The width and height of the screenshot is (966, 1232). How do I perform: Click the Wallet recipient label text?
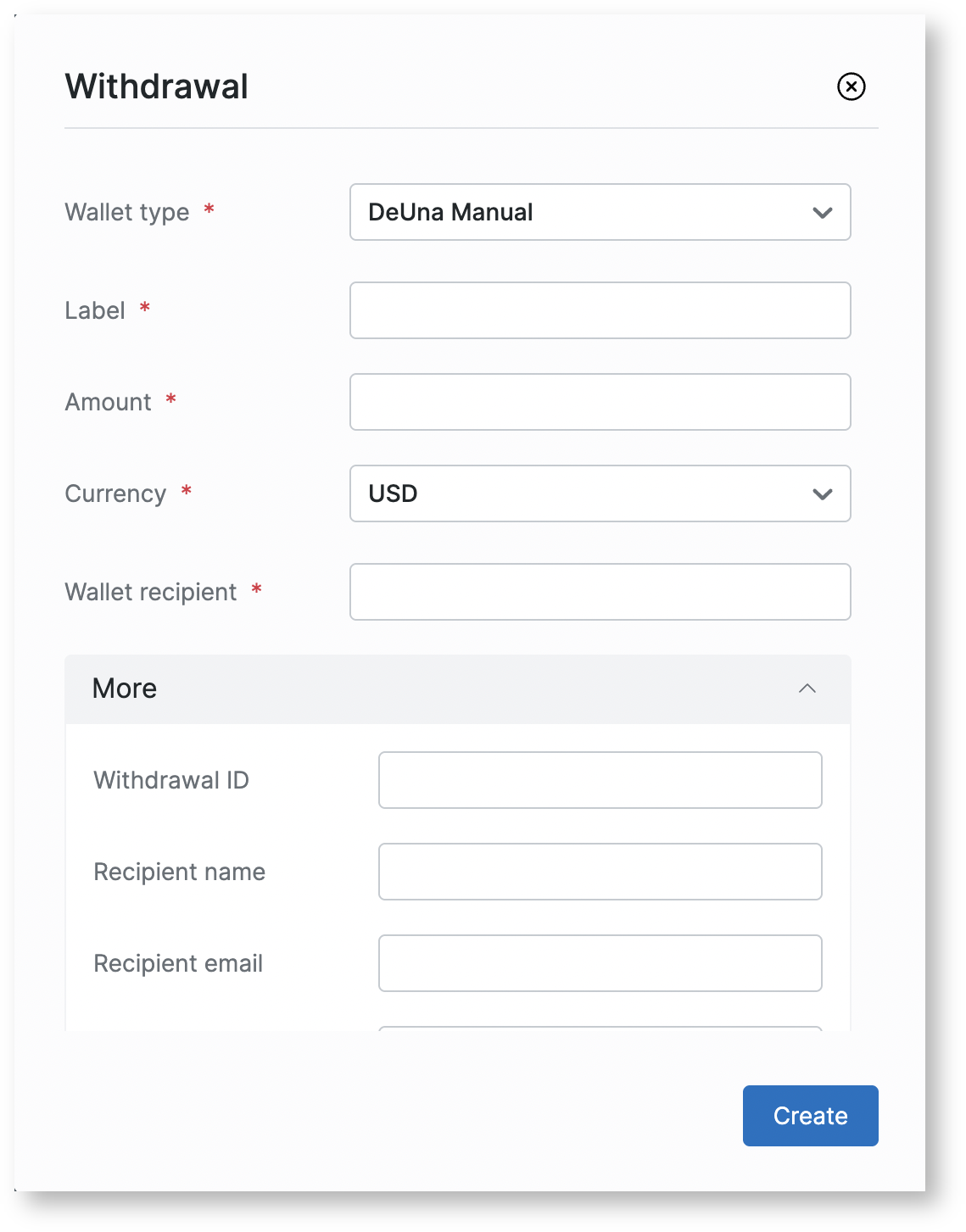(x=151, y=592)
